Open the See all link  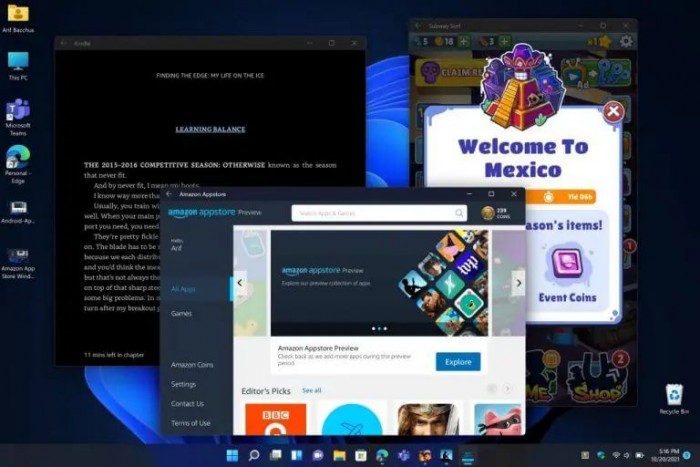coord(312,390)
